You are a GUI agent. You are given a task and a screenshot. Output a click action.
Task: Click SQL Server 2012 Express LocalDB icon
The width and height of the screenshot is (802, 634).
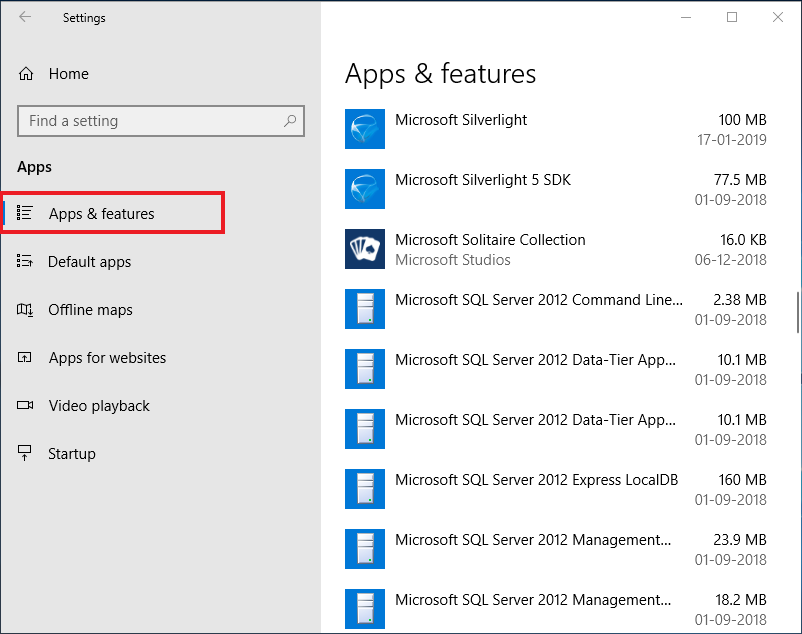coord(365,489)
